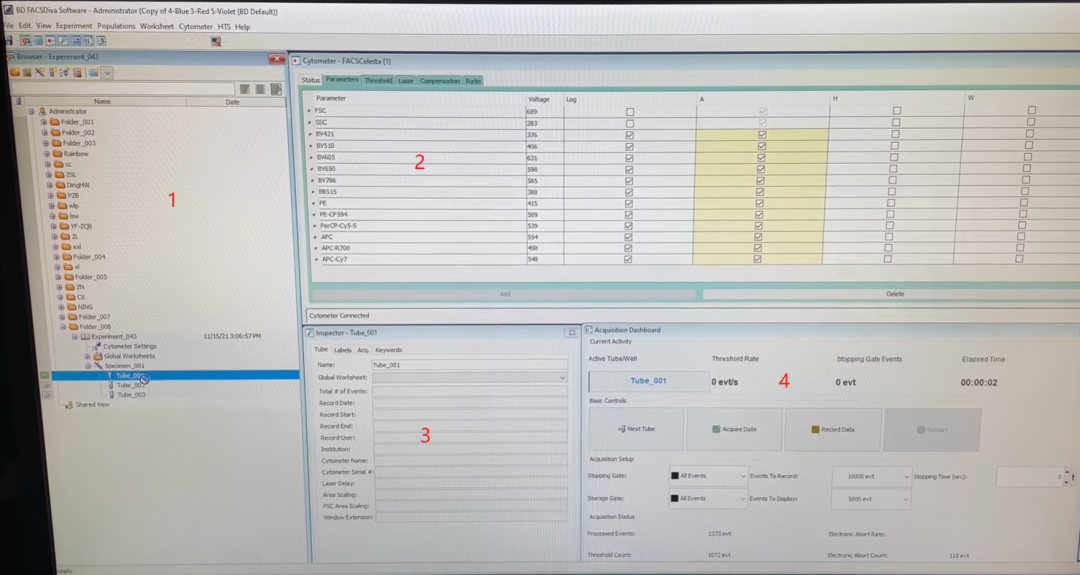The height and width of the screenshot is (575, 1080).
Task: Click the last icon right of Browser search field
Action: [x=276, y=89]
